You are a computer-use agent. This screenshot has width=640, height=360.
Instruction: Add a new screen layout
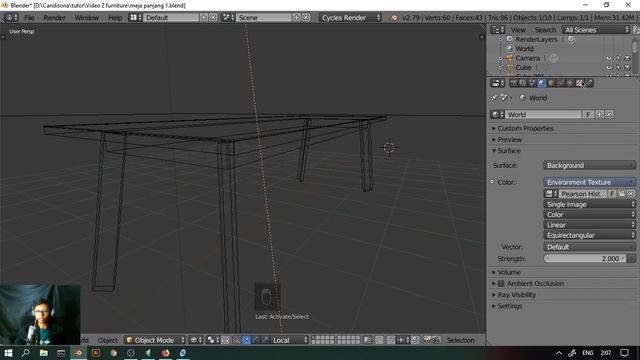(x=204, y=18)
